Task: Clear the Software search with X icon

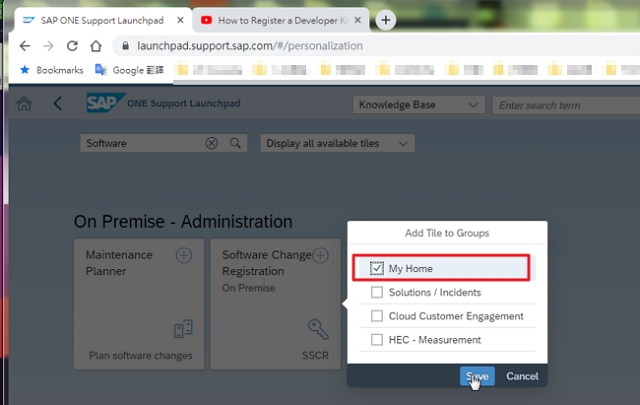Action: click(x=211, y=143)
